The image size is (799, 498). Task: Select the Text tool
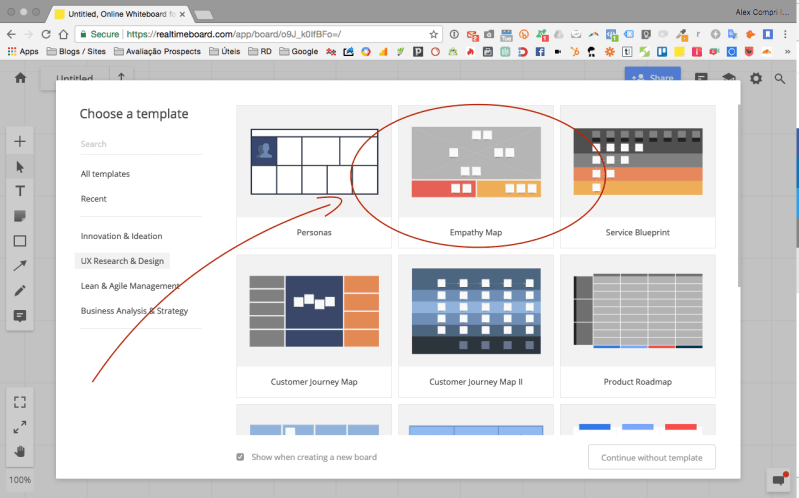click(x=20, y=191)
